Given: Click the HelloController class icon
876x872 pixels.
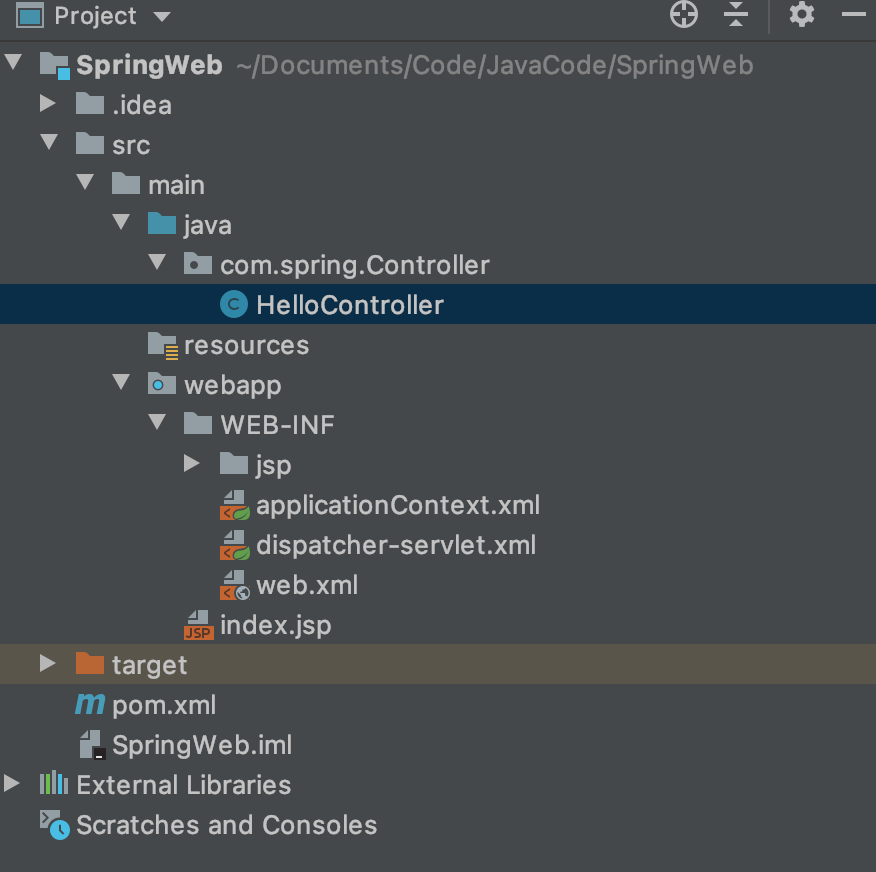Looking at the screenshot, I should (234, 305).
